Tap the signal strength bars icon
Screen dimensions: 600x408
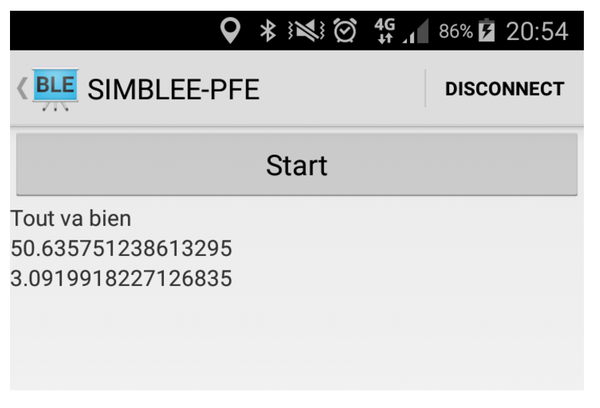(x=413, y=33)
